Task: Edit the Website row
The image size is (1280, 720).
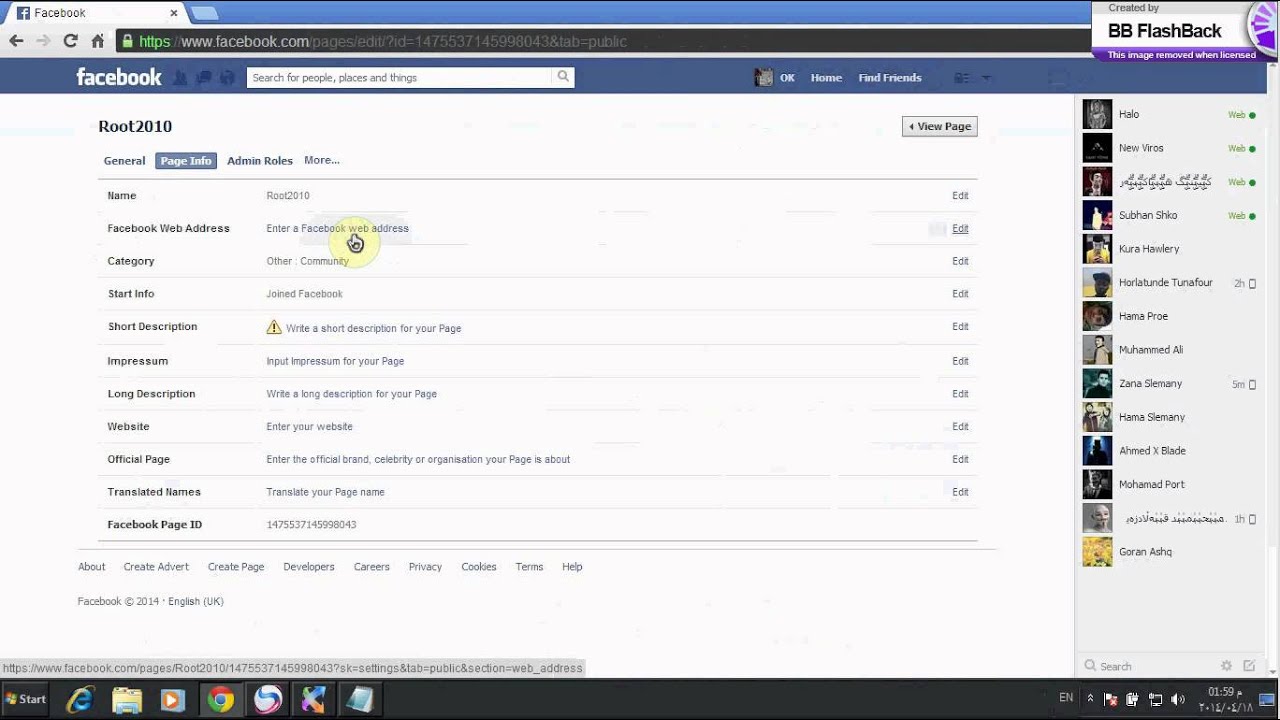Action: click(x=960, y=427)
